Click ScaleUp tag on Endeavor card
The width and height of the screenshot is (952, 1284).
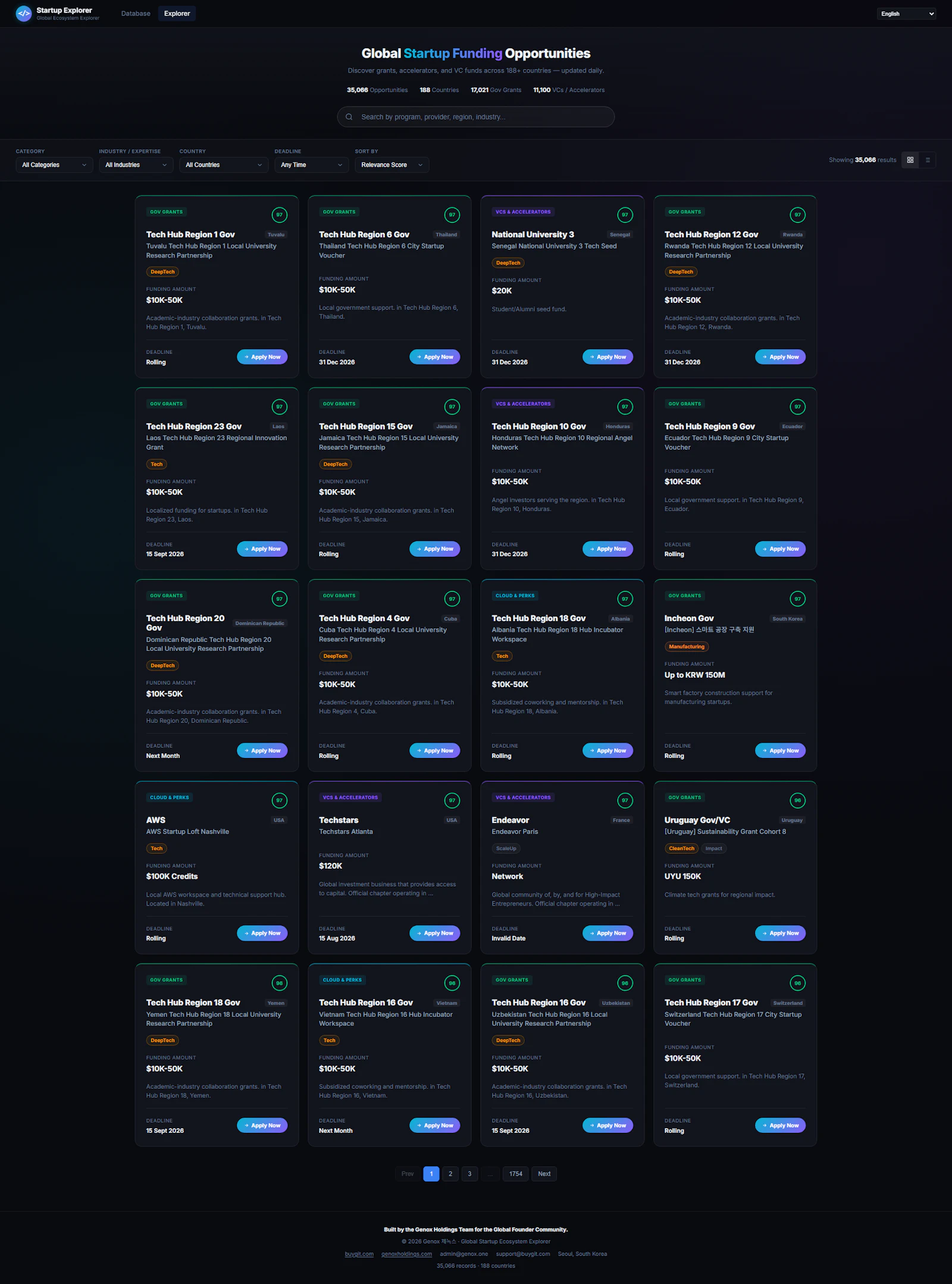point(506,848)
